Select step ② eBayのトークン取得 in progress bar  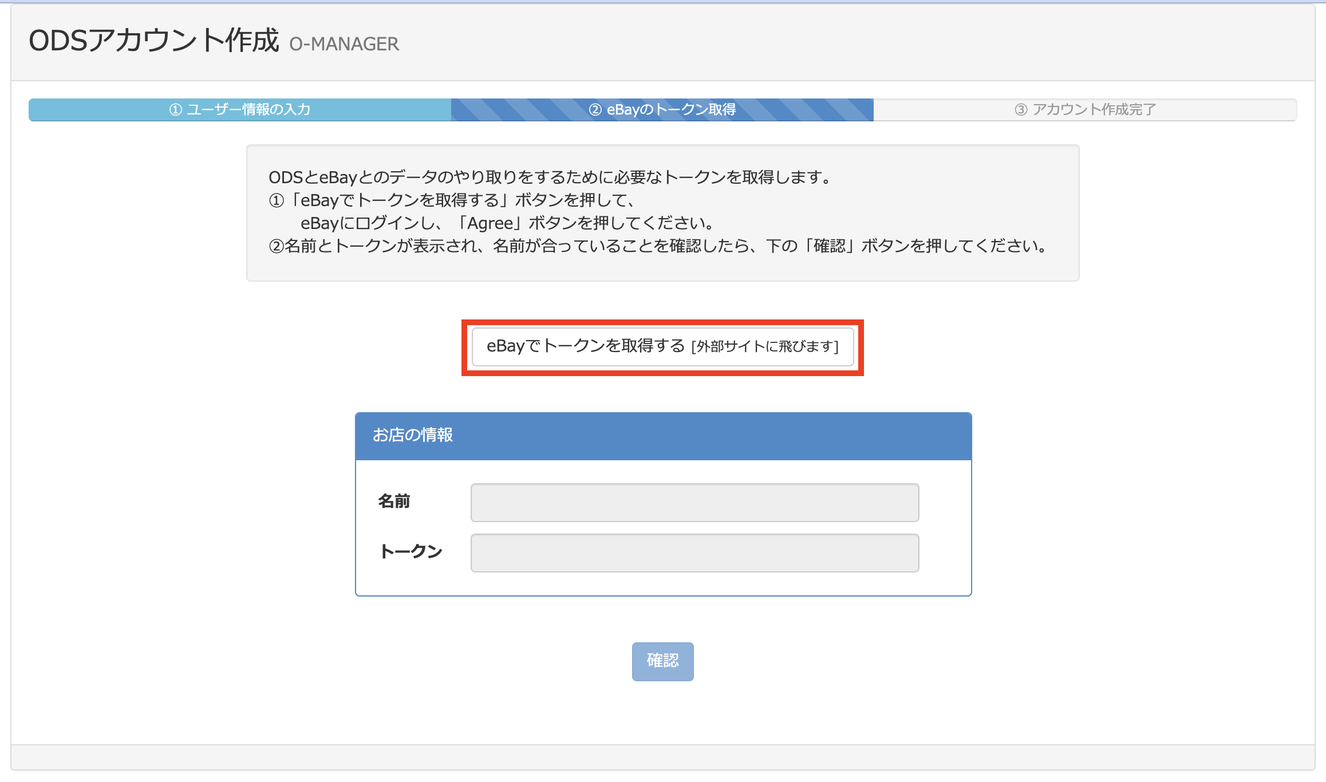pos(661,110)
